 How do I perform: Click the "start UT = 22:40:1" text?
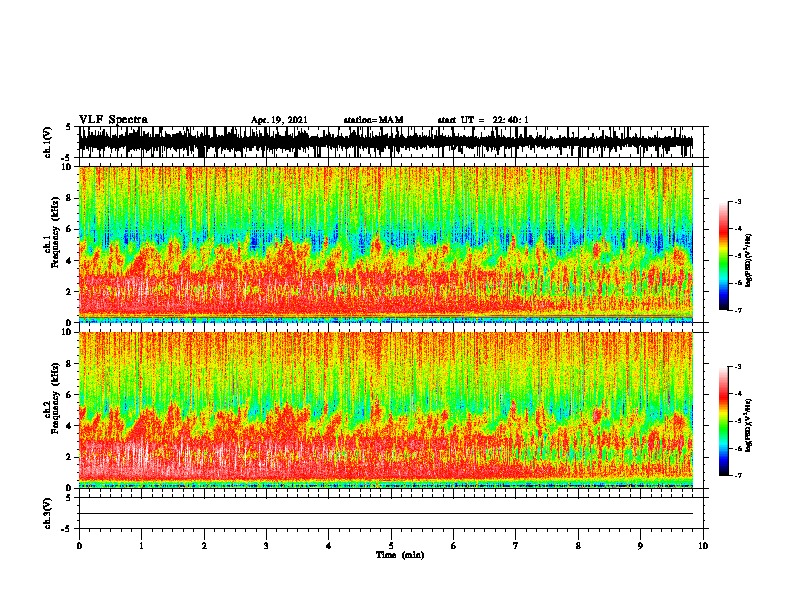483,120
